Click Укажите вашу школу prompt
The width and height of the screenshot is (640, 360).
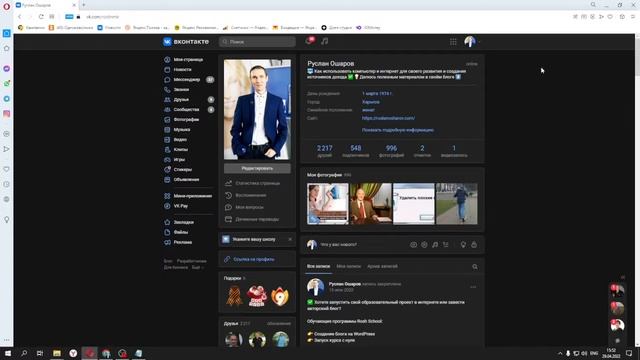pyautogui.click(x=254, y=239)
